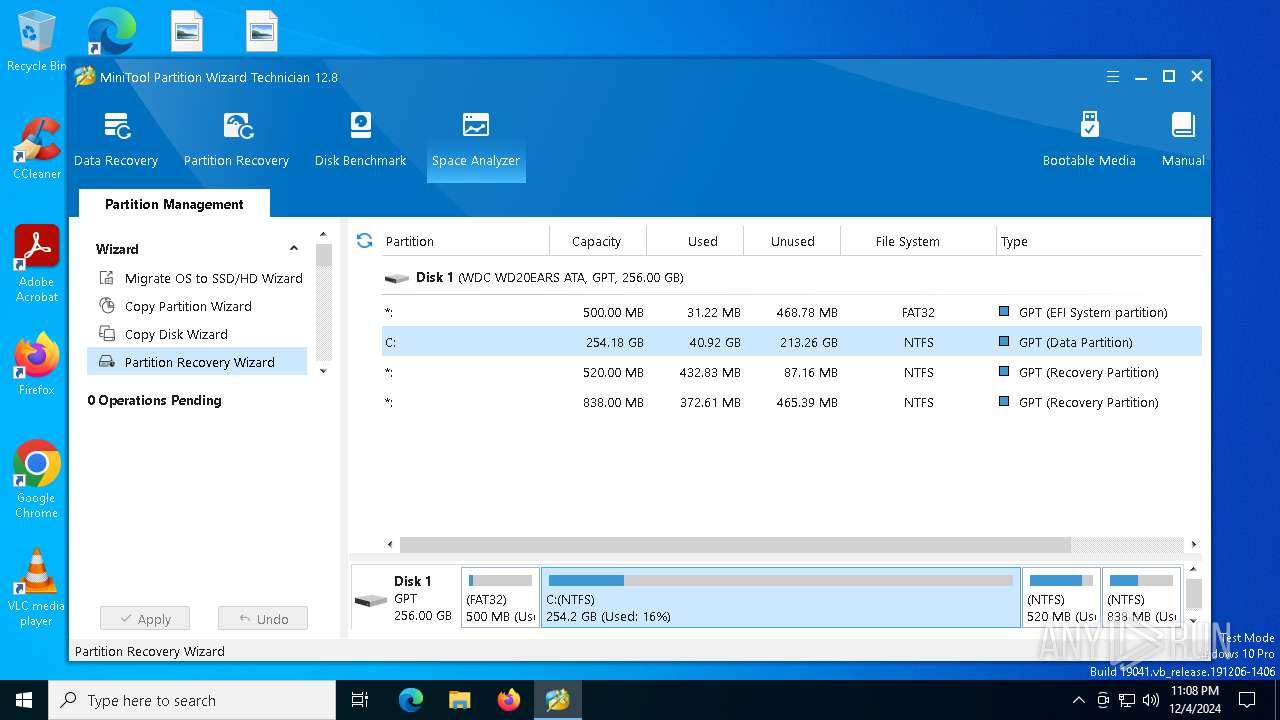1280x720 pixels.
Task: Click the taskbar search box
Action: (x=192, y=700)
